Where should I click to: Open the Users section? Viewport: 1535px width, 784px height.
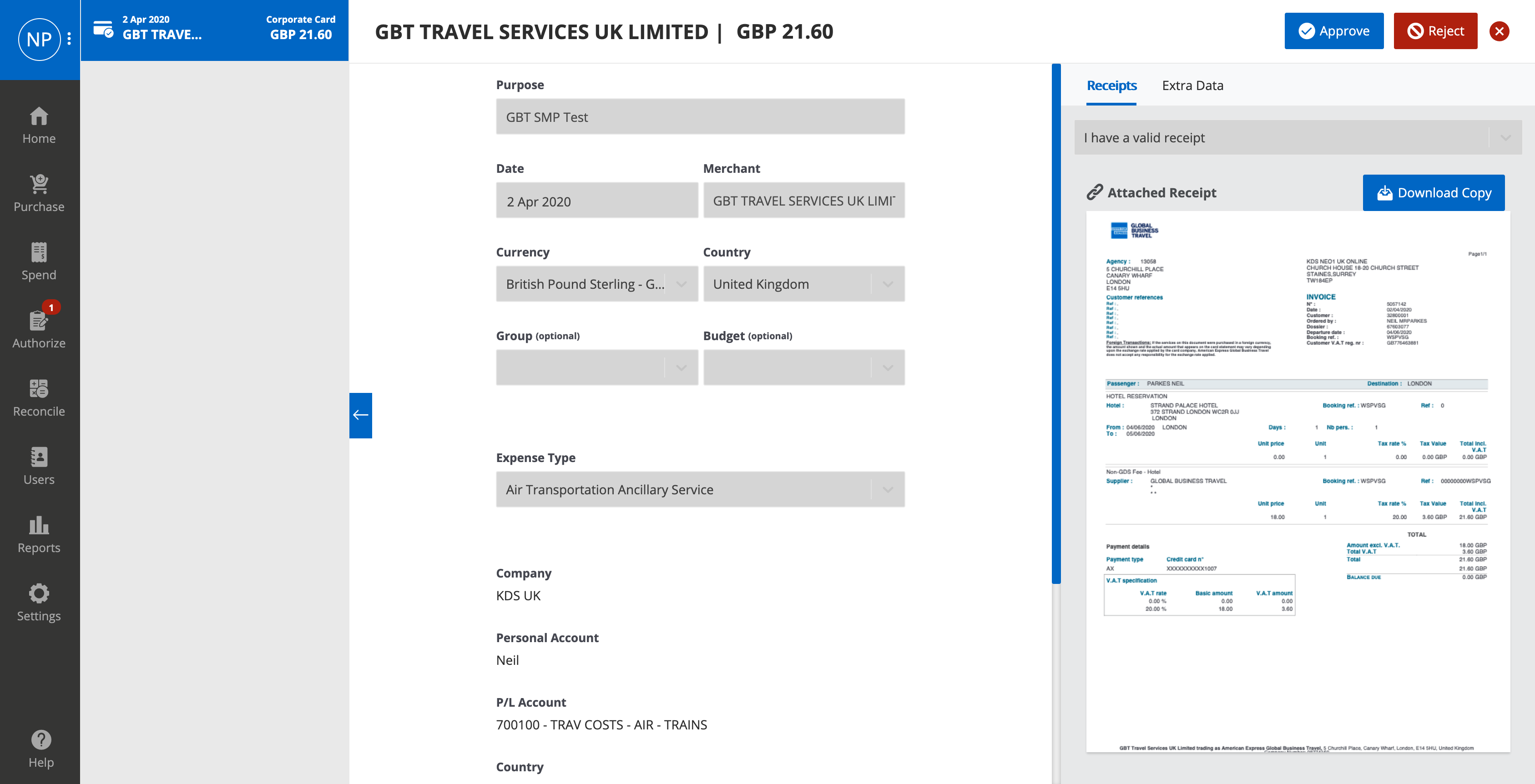click(x=39, y=465)
